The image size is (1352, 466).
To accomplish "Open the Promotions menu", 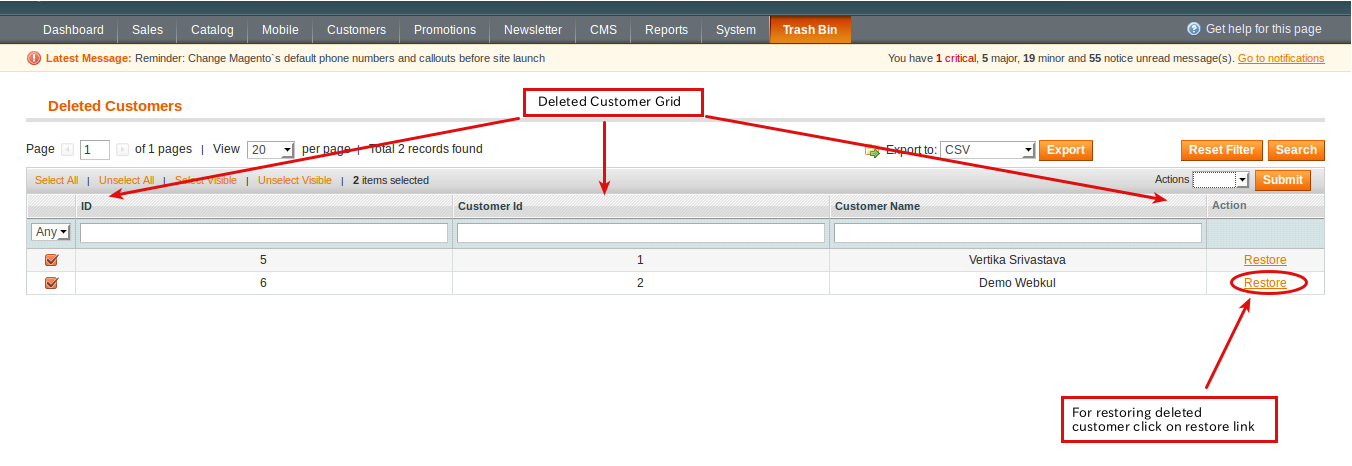I will point(445,30).
